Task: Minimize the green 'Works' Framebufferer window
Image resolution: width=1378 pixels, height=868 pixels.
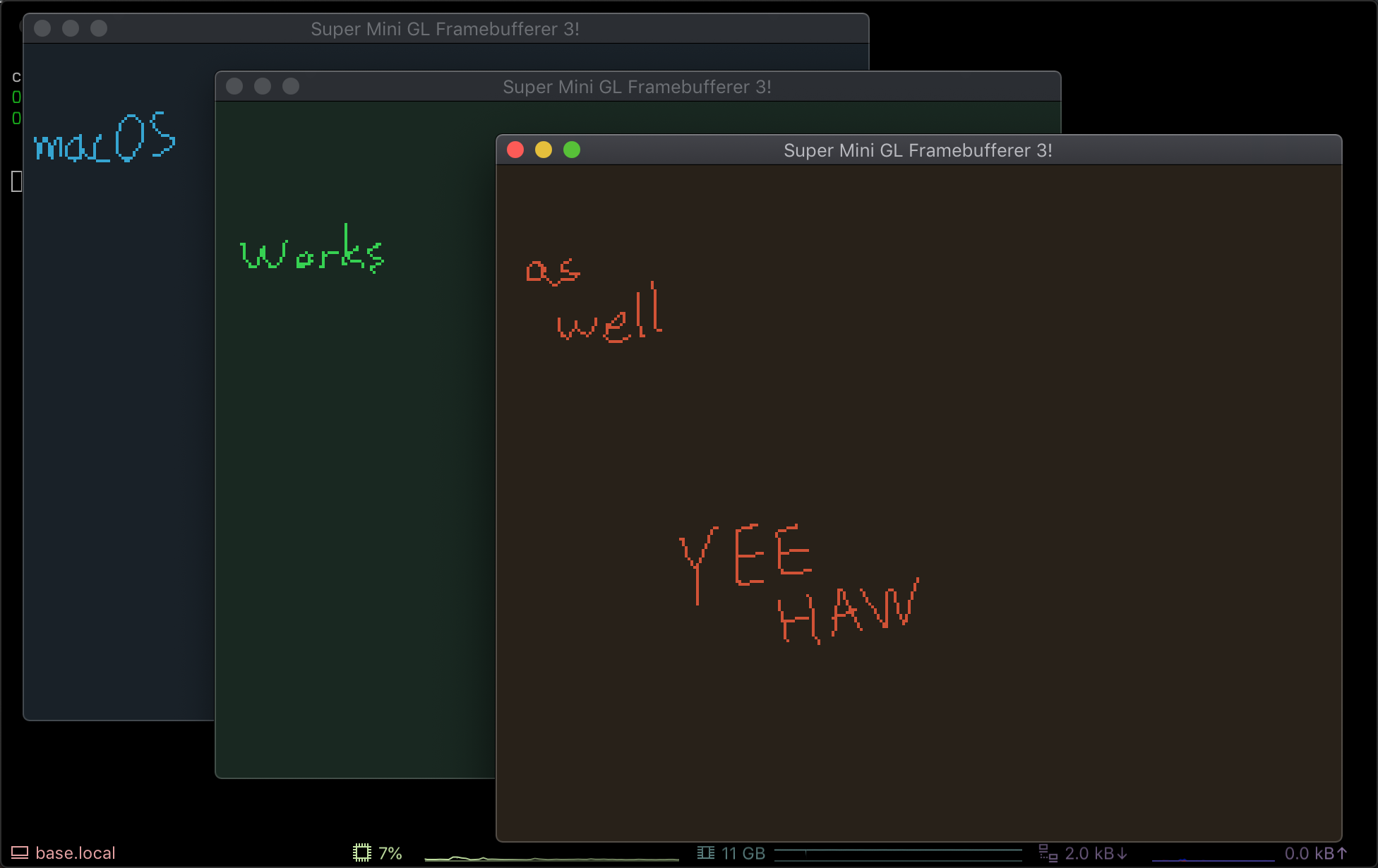Action: (263, 86)
